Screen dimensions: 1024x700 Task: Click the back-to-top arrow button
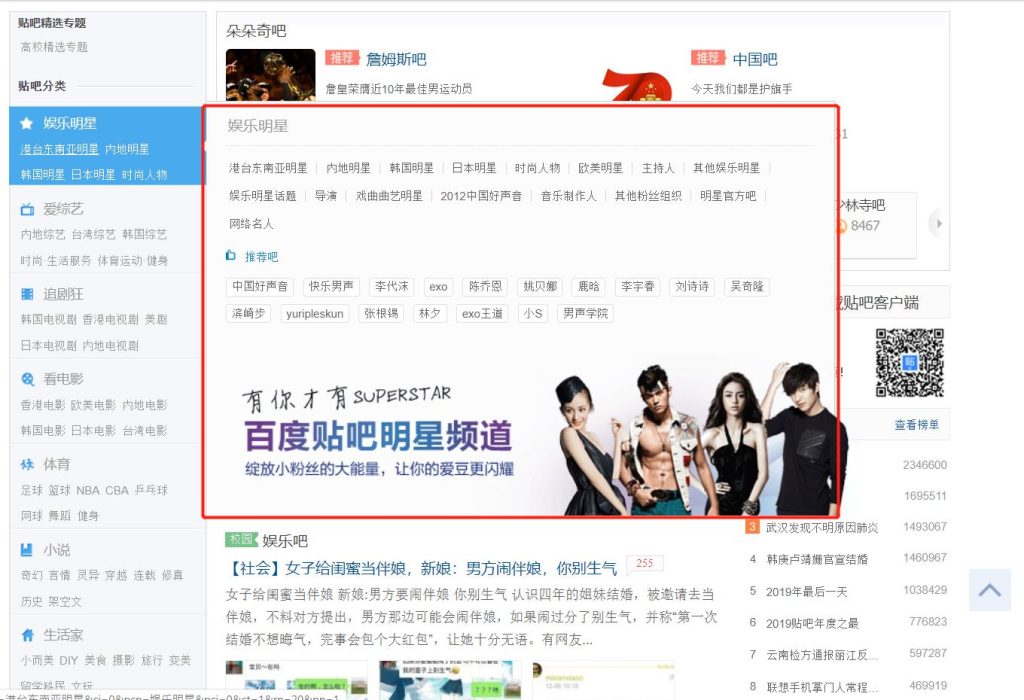pos(989,590)
